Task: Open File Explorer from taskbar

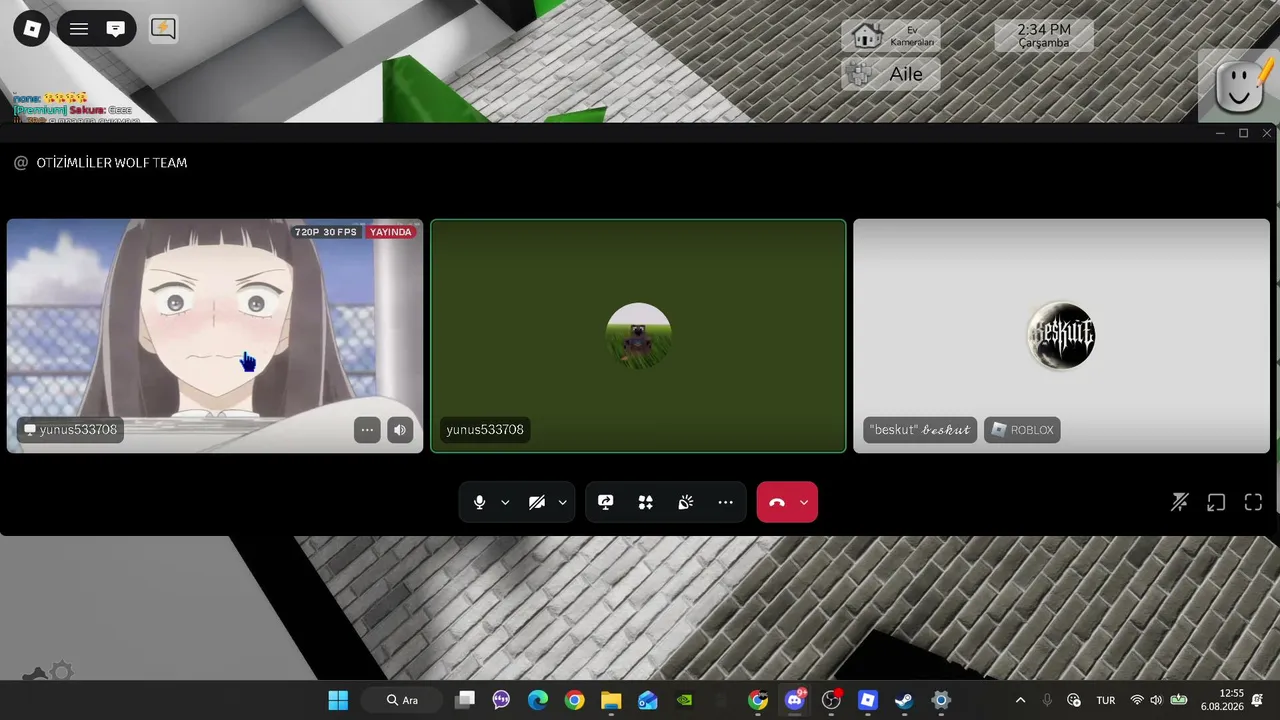Action: pyautogui.click(x=611, y=700)
